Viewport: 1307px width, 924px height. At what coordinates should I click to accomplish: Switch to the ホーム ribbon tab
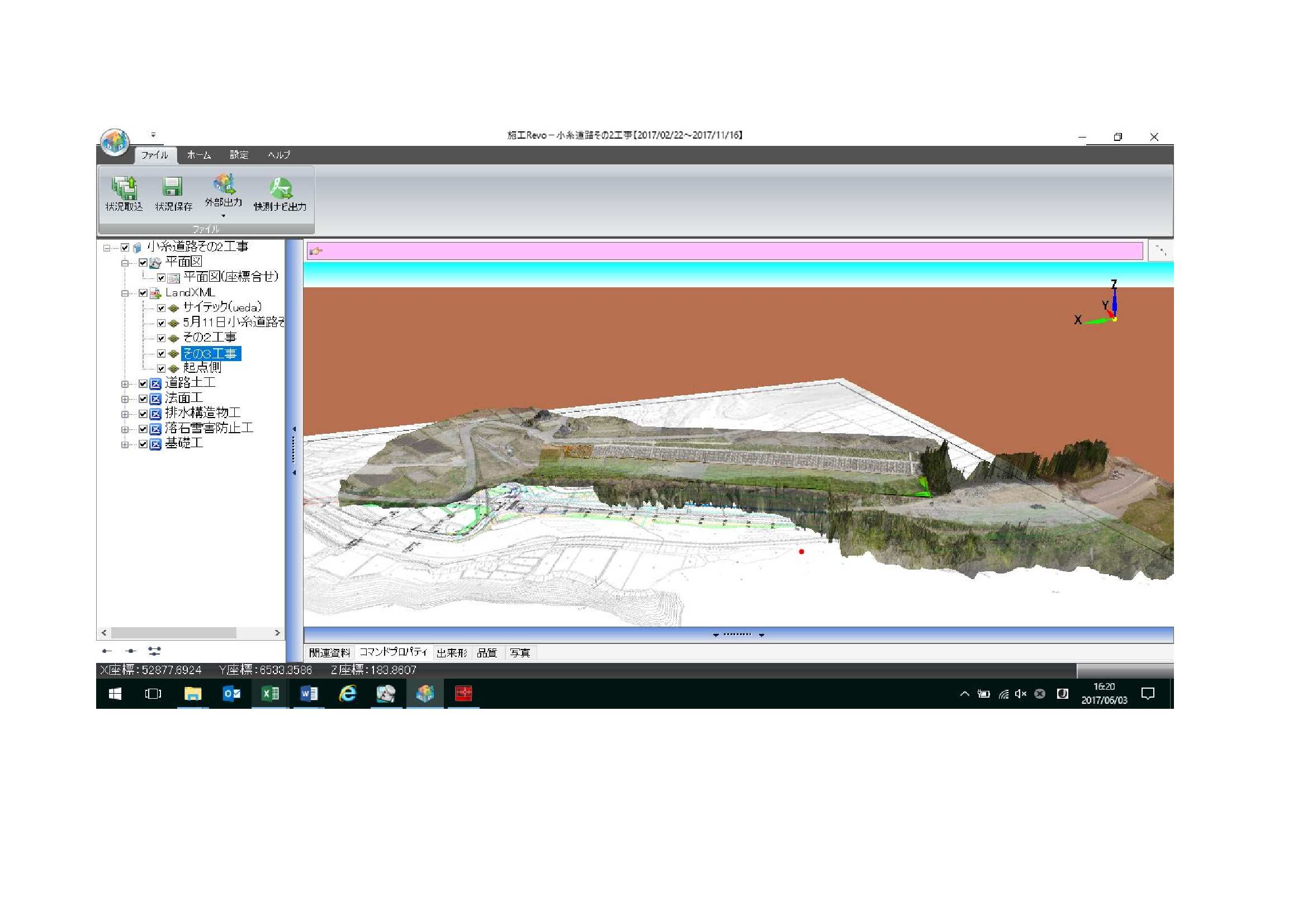tap(198, 155)
